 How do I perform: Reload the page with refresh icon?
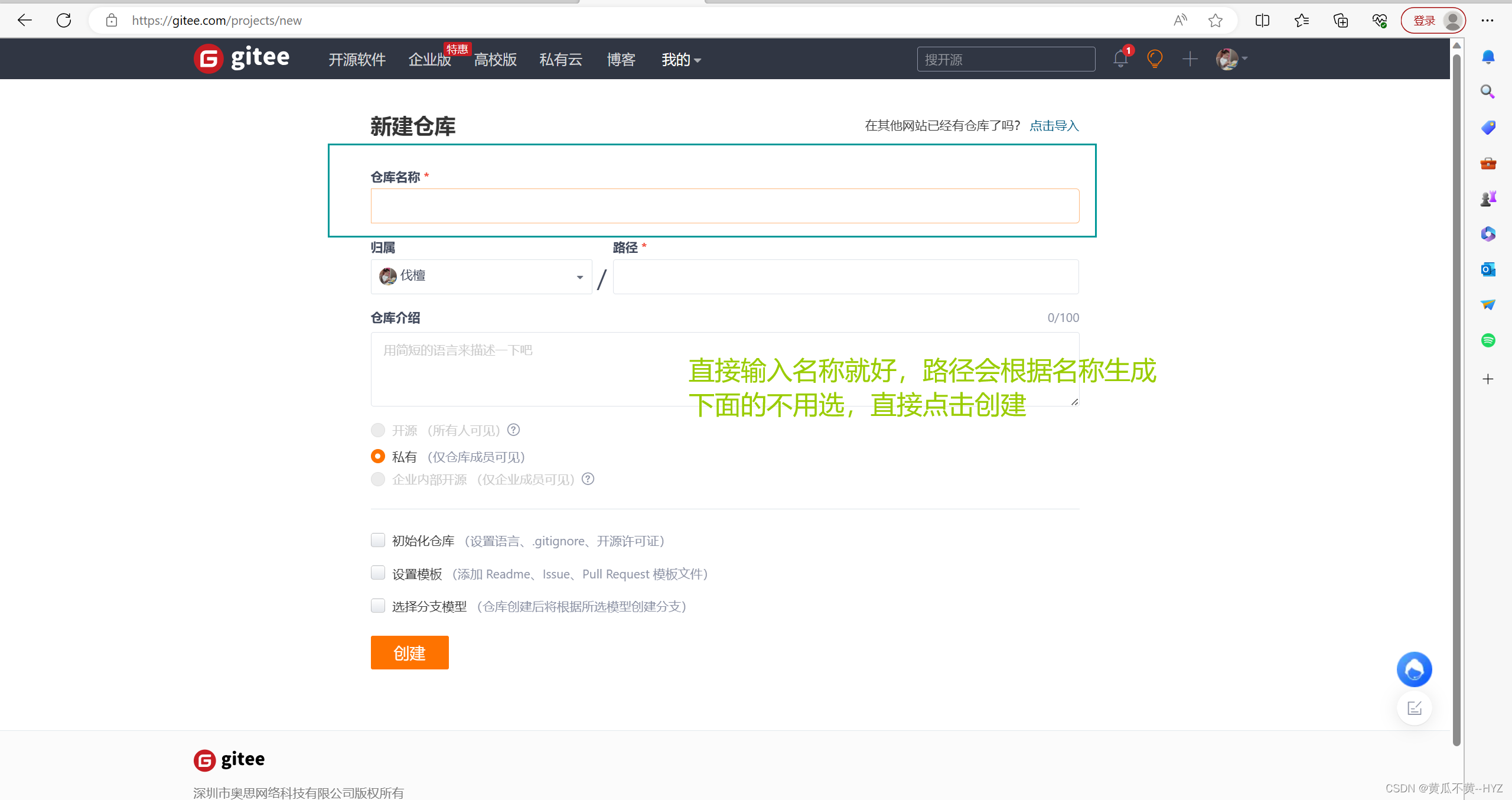(64, 21)
